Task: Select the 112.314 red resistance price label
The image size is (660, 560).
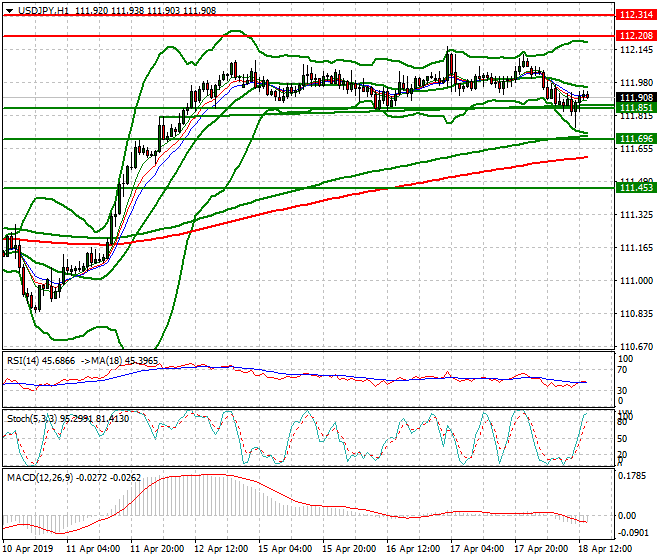Action: pos(636,15)
